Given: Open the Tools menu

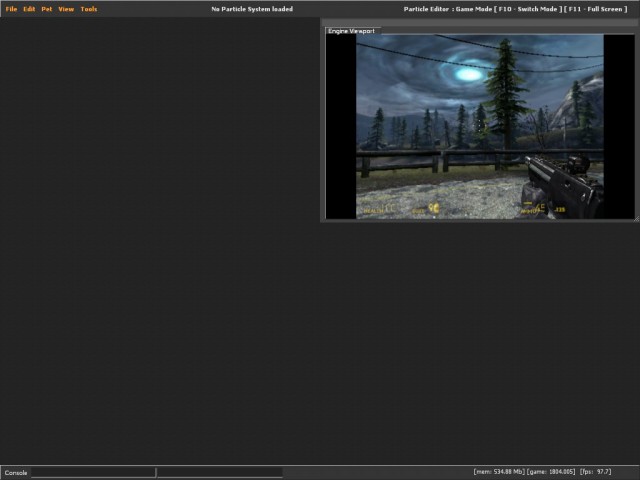Looking at the screenshot, I should point(89,9).
